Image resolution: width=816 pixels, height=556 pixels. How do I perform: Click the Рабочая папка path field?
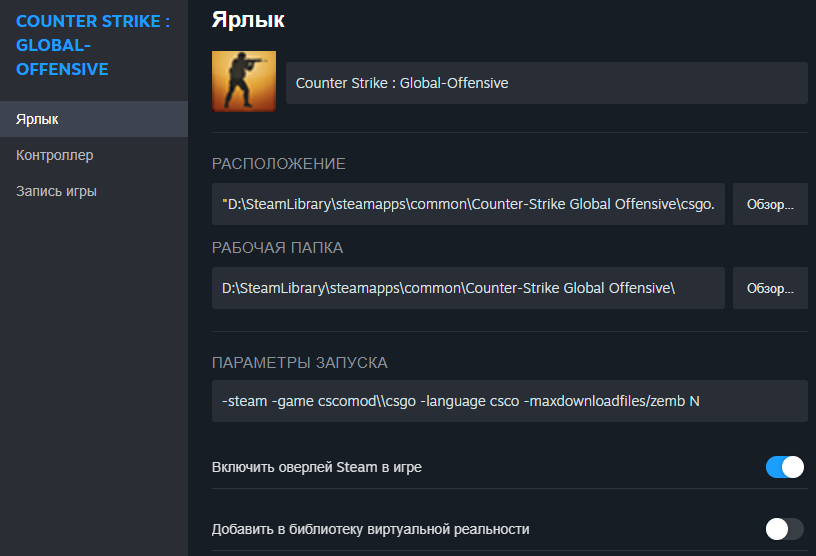(468, 288)
